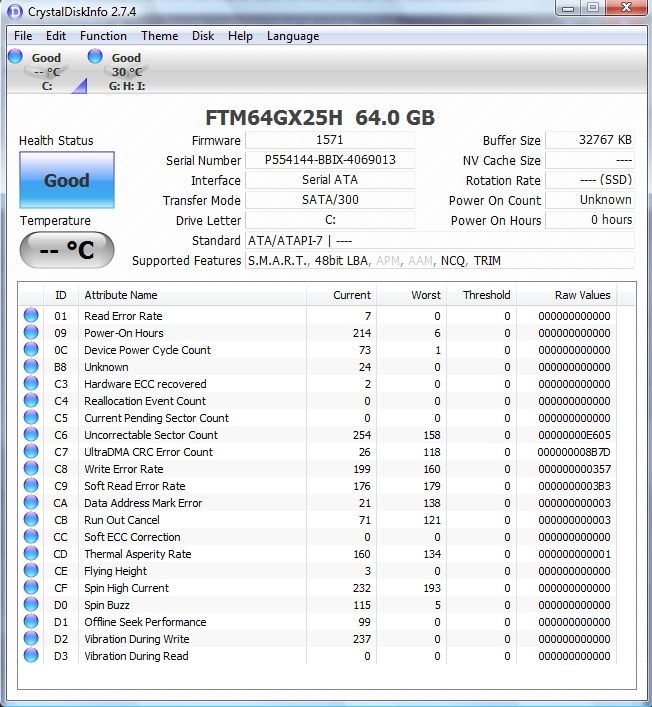Viewport: 652px width, 707px height.
Task: Open the File menu
Action: (23, 36)
